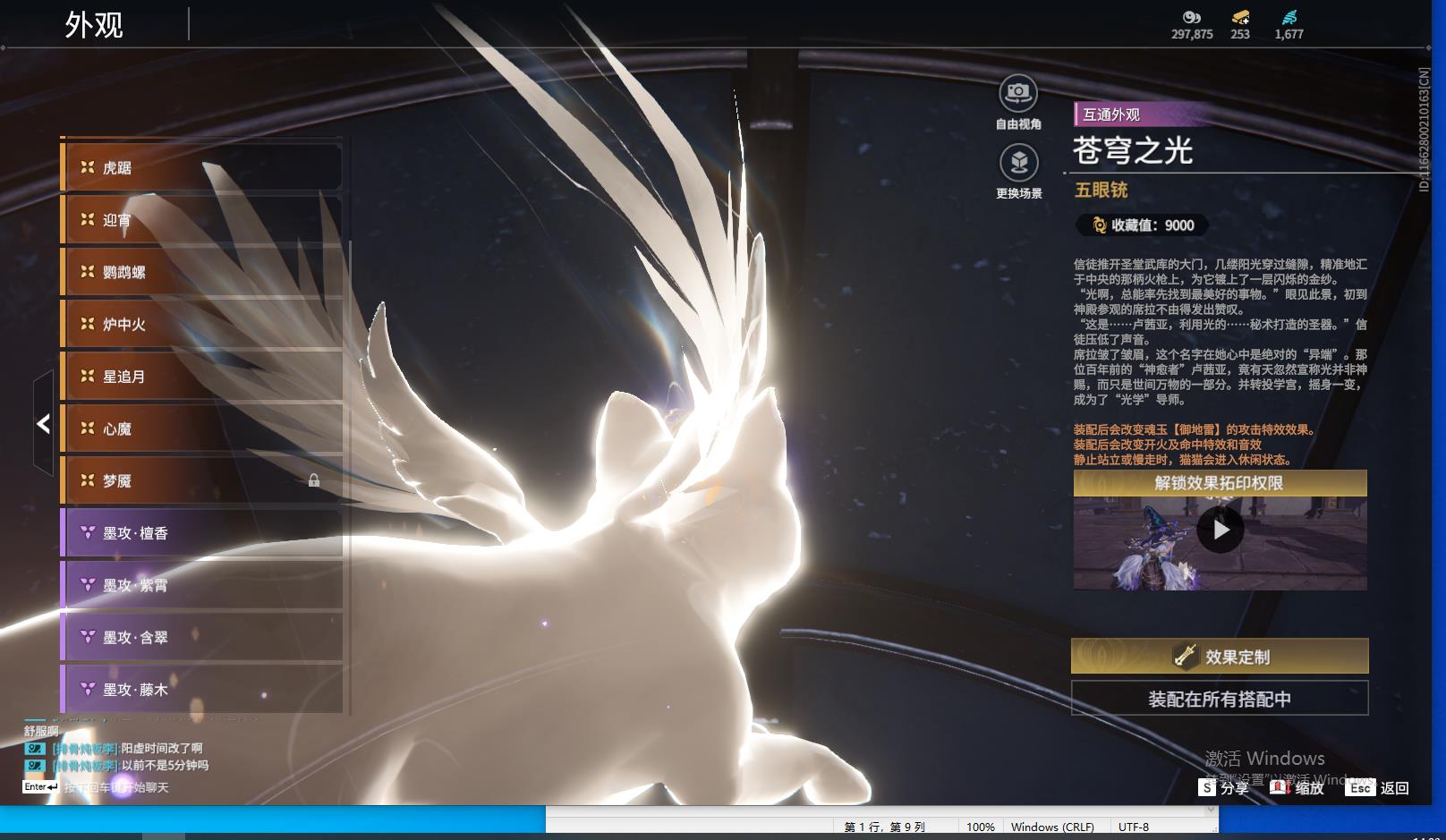Image resolution: width=1446 pixels, height=840 pixels.
Task: Click the blue feather currency icon
Action: click(x=1289, y=17)
